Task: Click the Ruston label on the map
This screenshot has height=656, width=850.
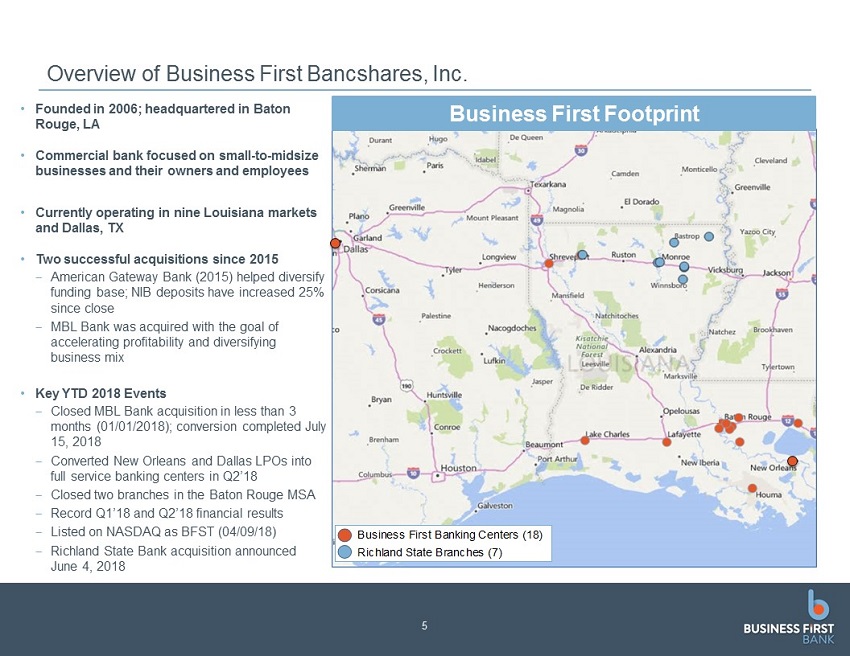Action: 623,255
